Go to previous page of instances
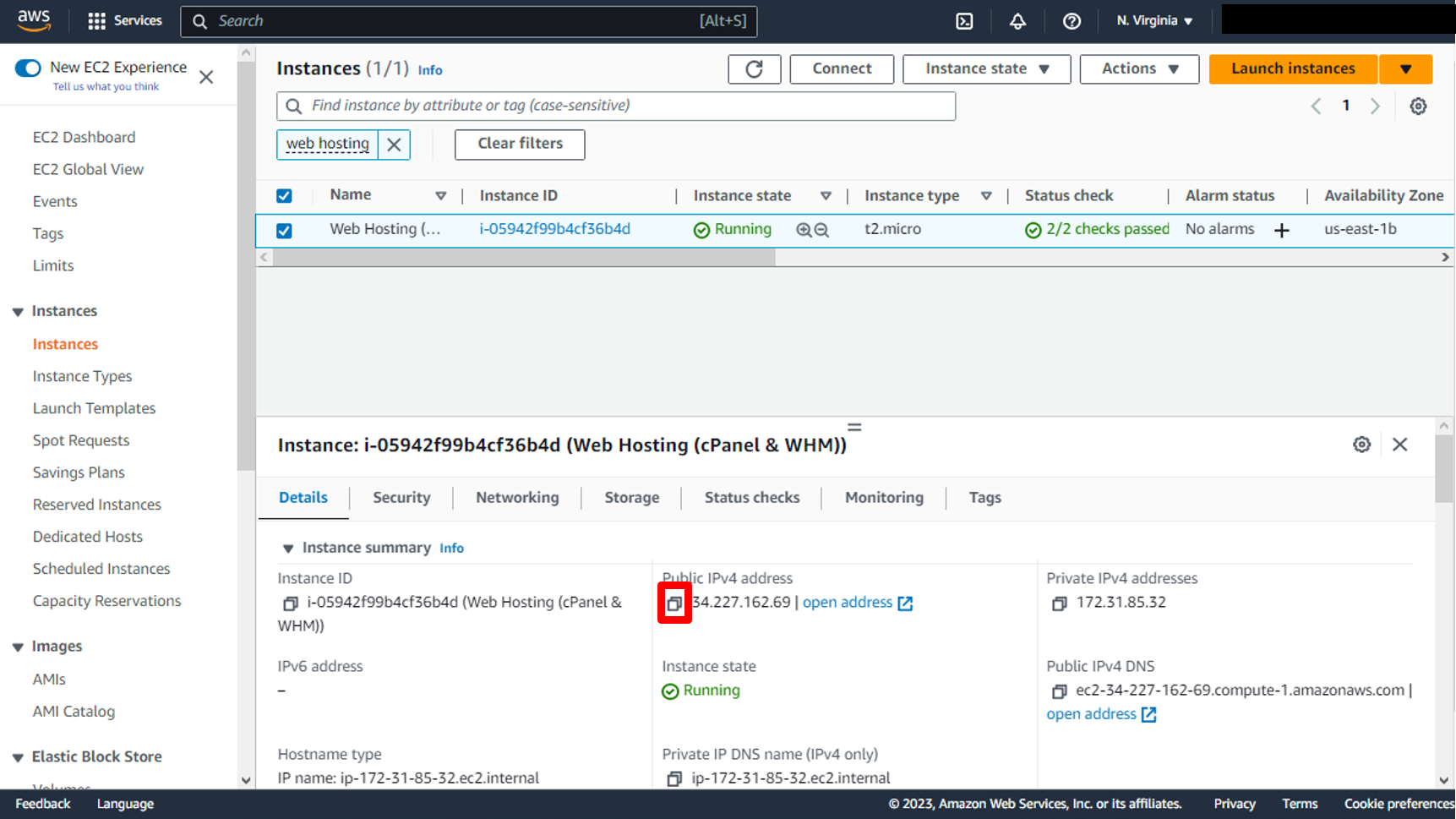 (x=1316, y=106)
